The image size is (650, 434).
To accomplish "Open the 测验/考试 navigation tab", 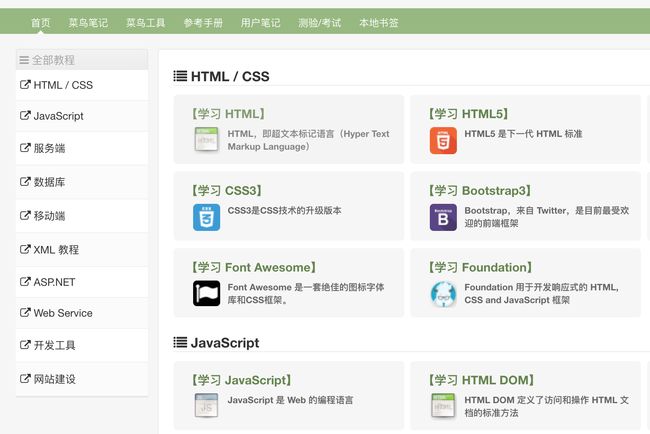I will [x=319, y=22].
